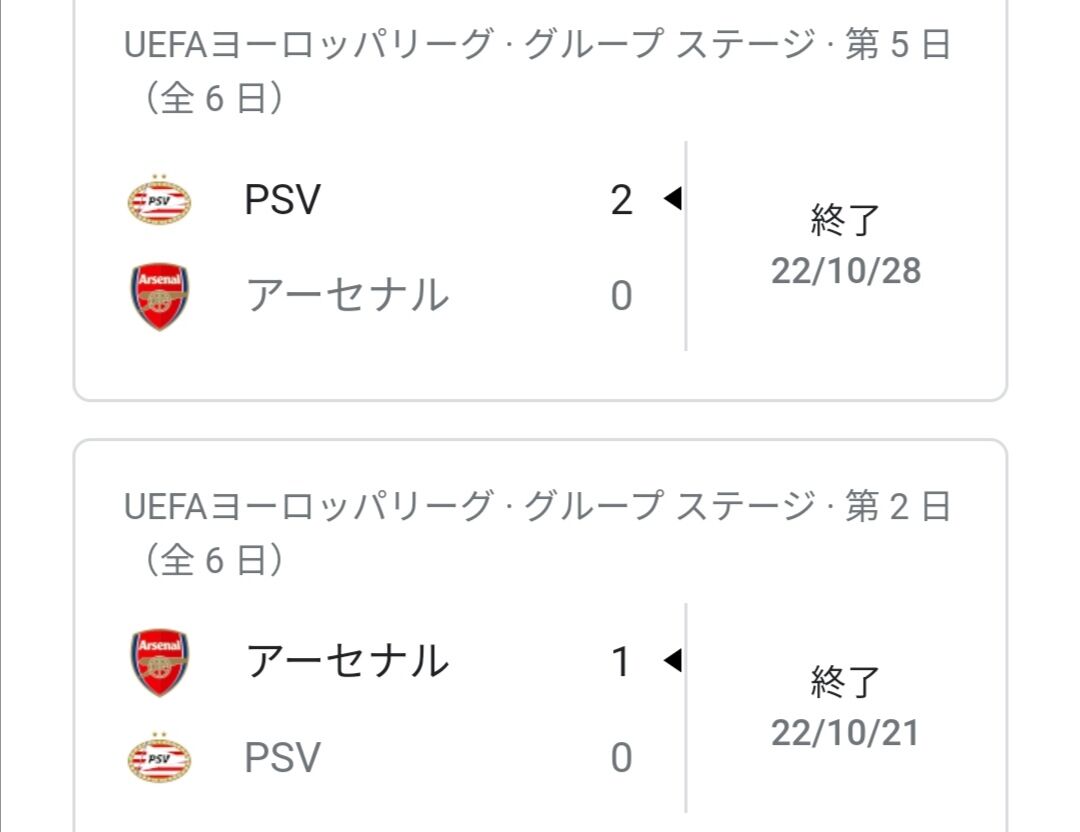Image resolution: width=1080 pixels, height=832 pixels.
Task: Click PSV's score of 2
Action: point(621,200)
